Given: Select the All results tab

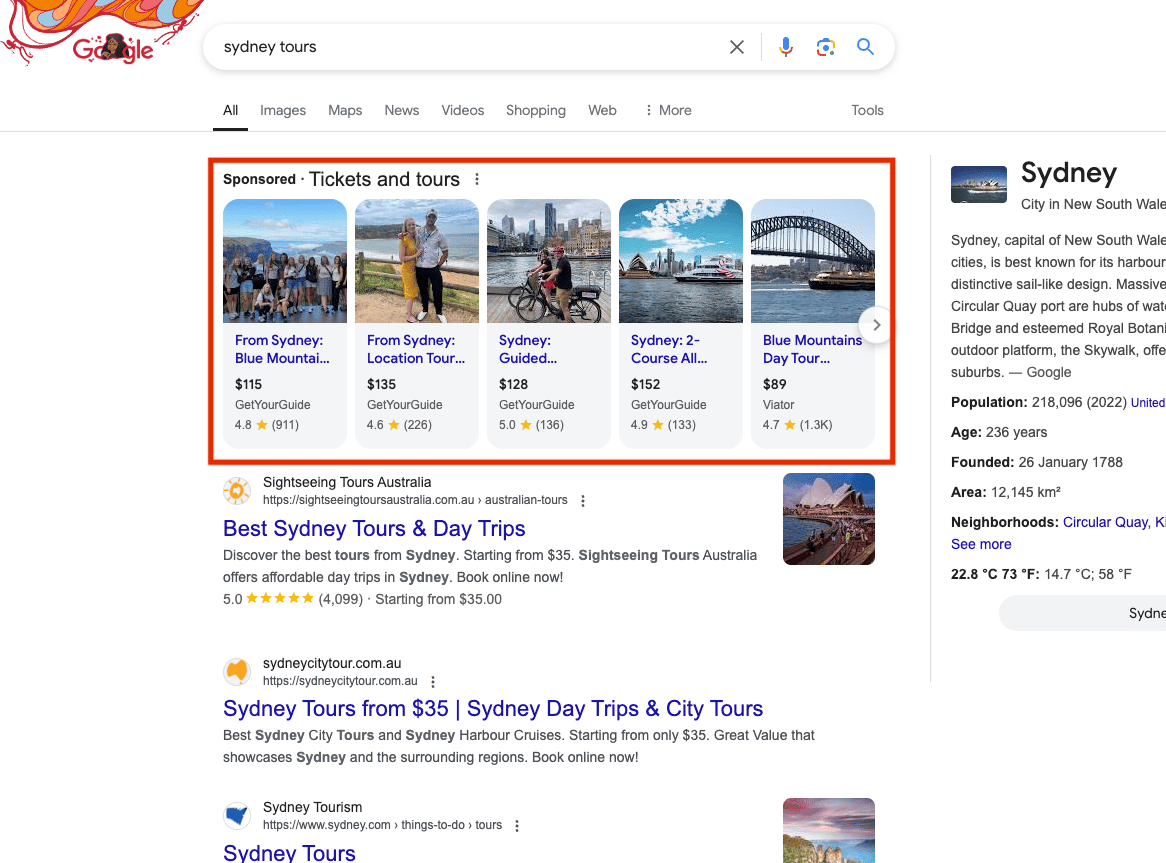Looking at the screenshot, I should (231, 110).
